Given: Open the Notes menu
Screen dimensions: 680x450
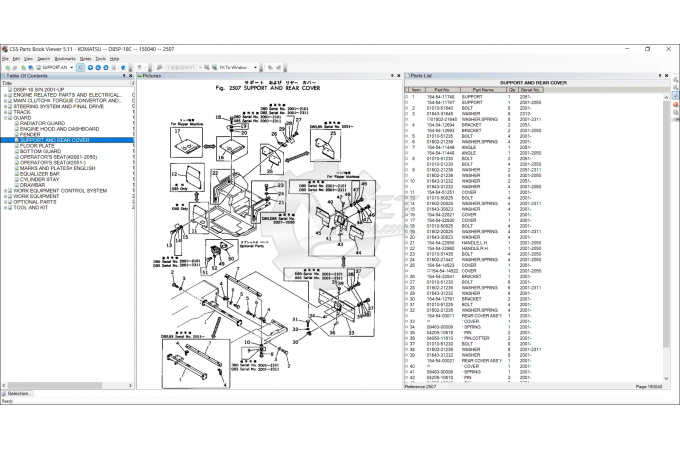Looking at the screenshot, I should point(85,59).
